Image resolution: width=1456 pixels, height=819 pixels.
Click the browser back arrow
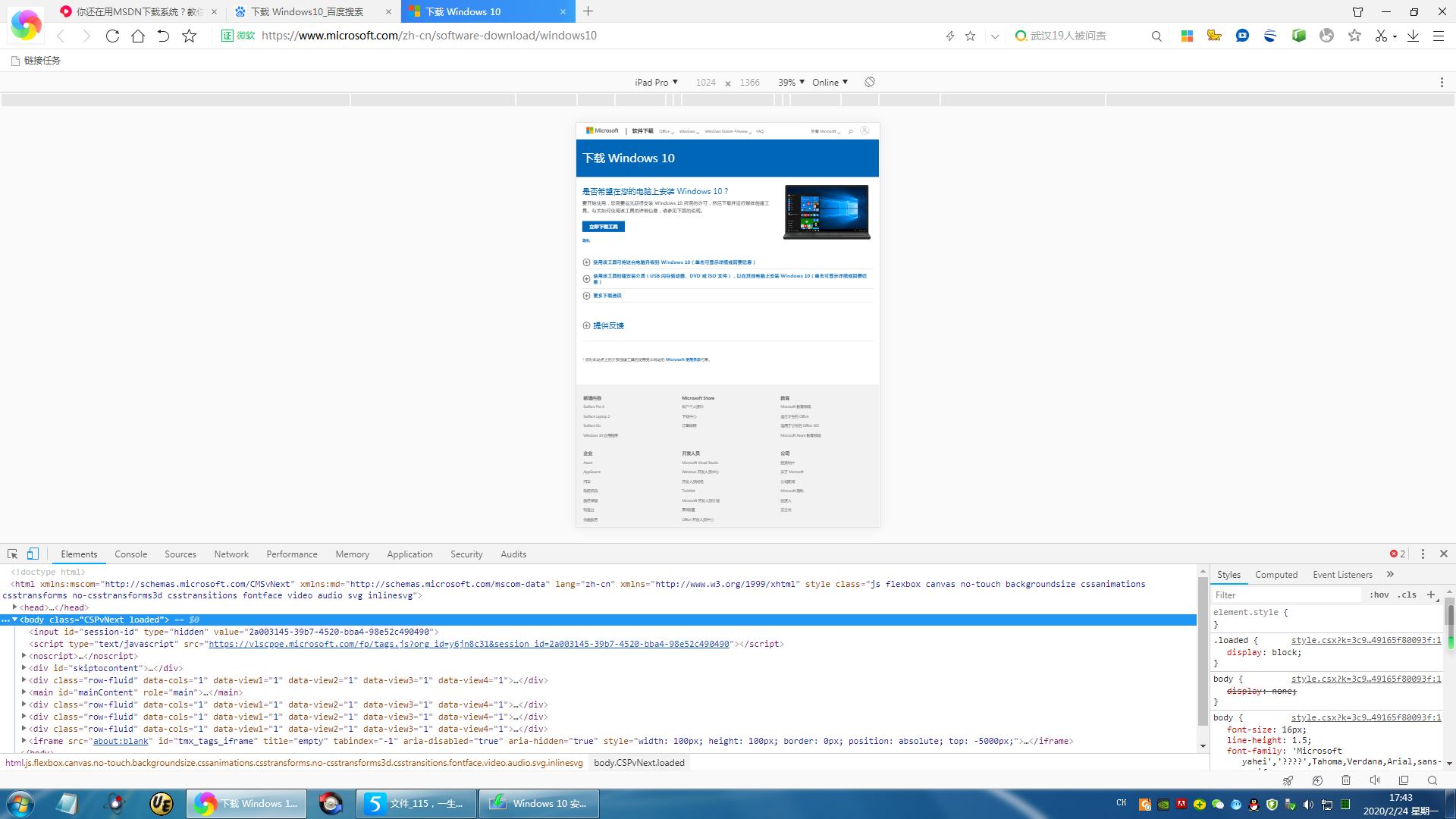click(61, 36)
